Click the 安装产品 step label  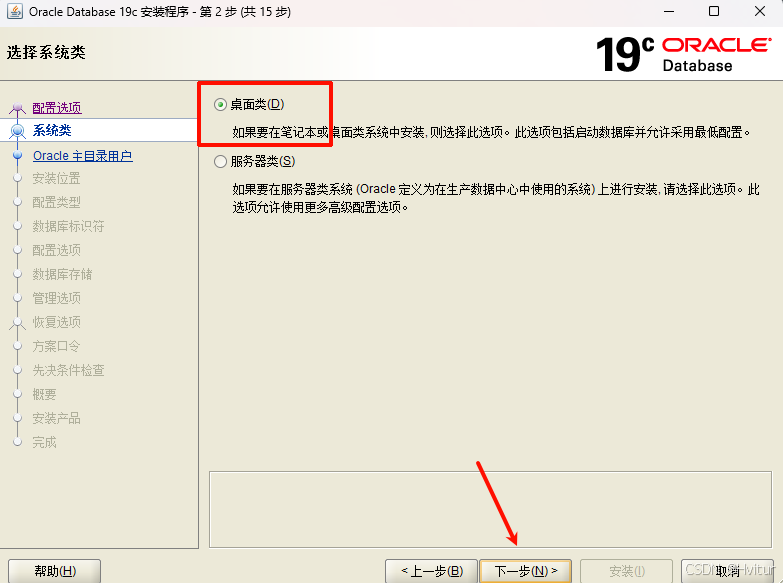tap(56, 418)
